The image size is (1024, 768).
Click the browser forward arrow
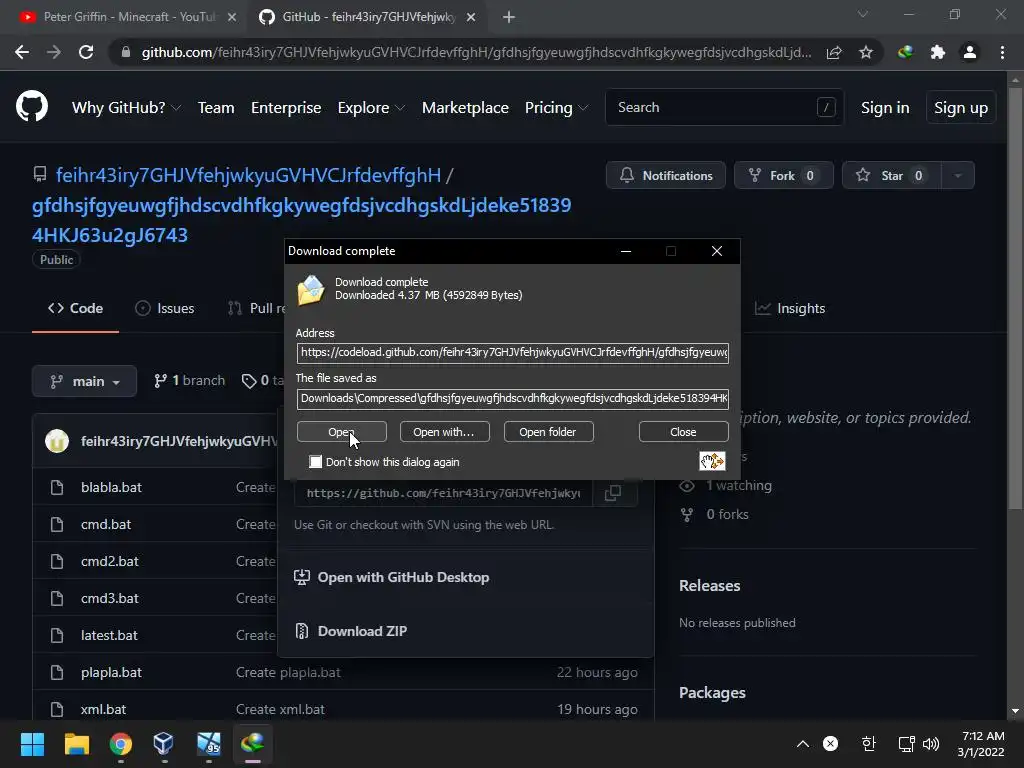(54, 52)
